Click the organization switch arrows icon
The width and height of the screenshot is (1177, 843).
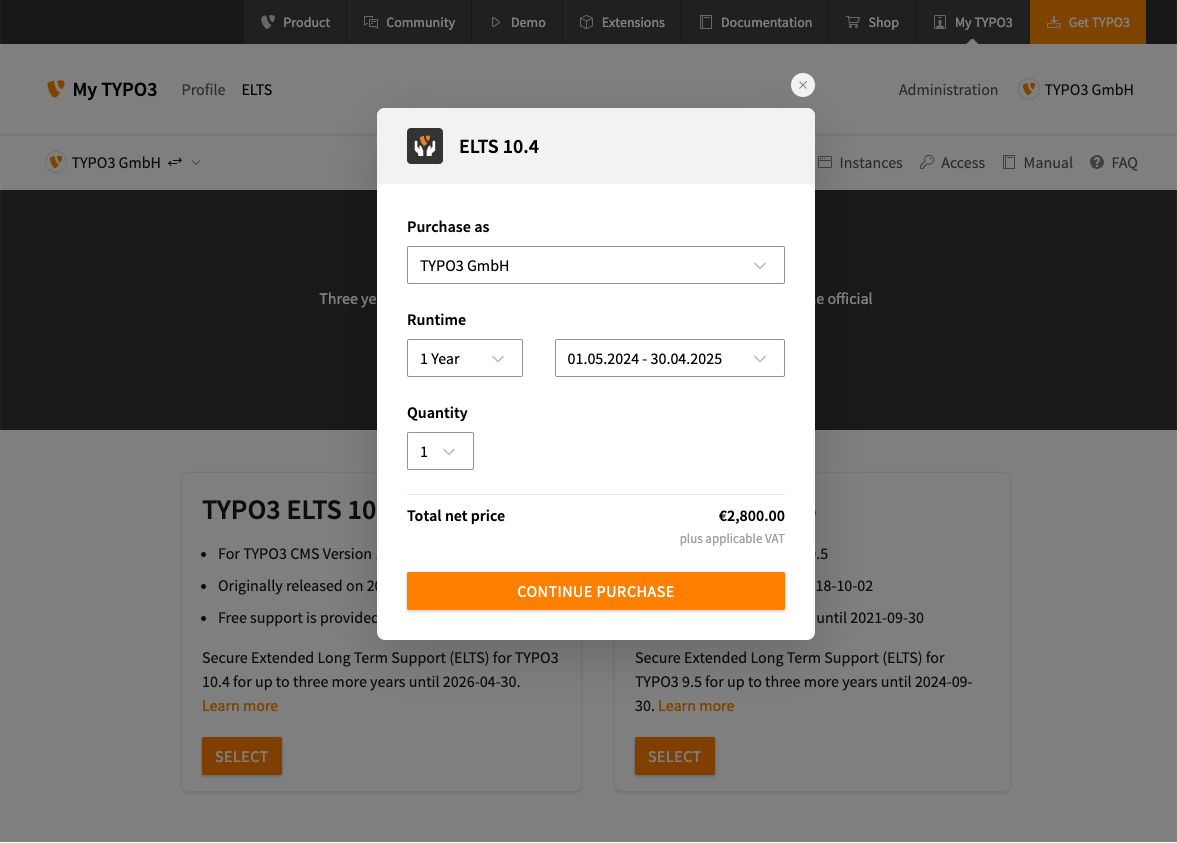click(175, 162)
